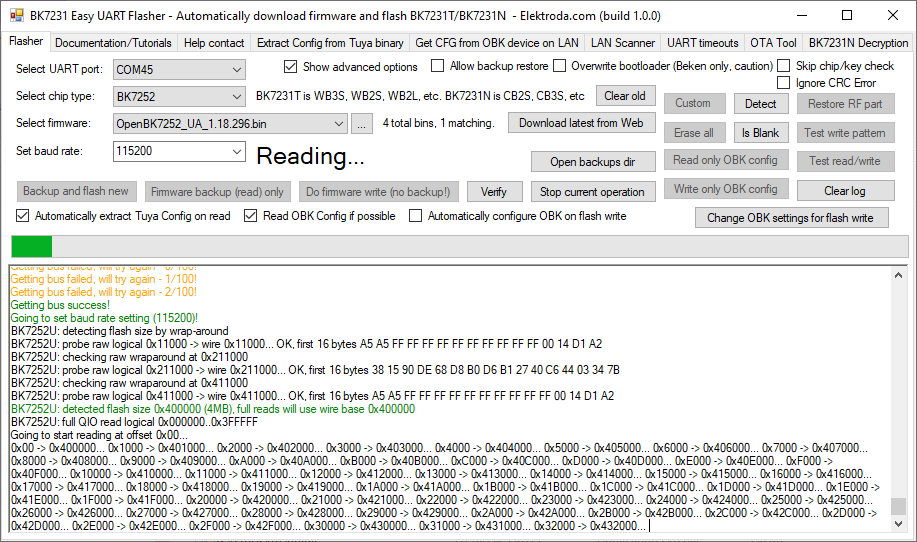Viewport: 917px width, 542px height.
Task: Click Download latest from Web button
Action: (581, 123)
